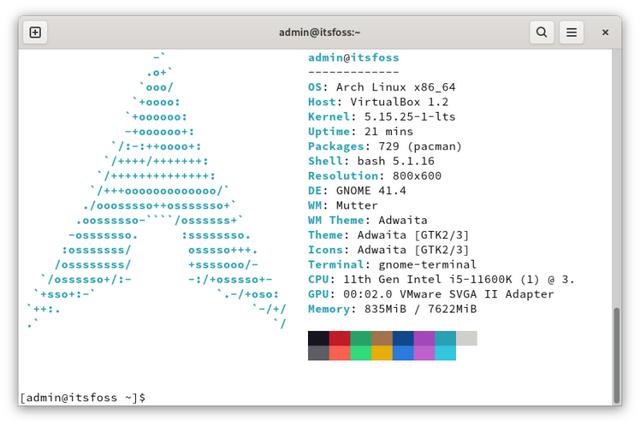Click the Terminal line 'gnome-terminal'

click(392, 264)
